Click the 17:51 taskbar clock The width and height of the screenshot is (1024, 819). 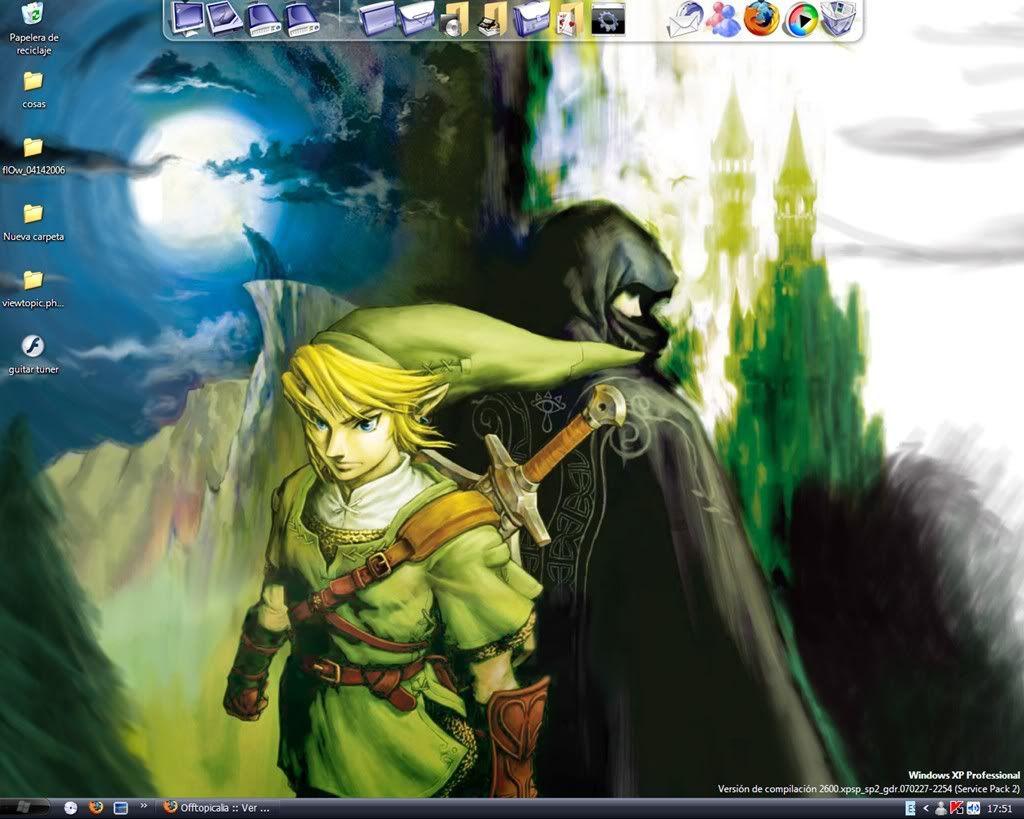point(998,808)
